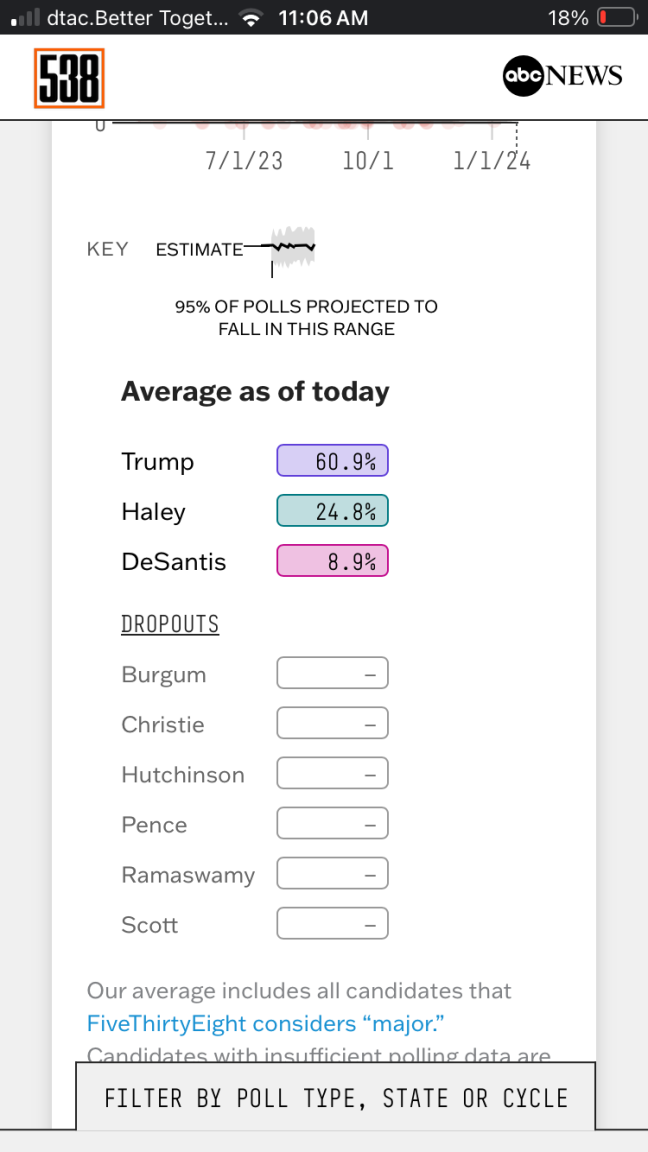The height and width of the screenshot is (1152, 648).
Task: Select the Burgum dropout box
Action: point(332,674)
